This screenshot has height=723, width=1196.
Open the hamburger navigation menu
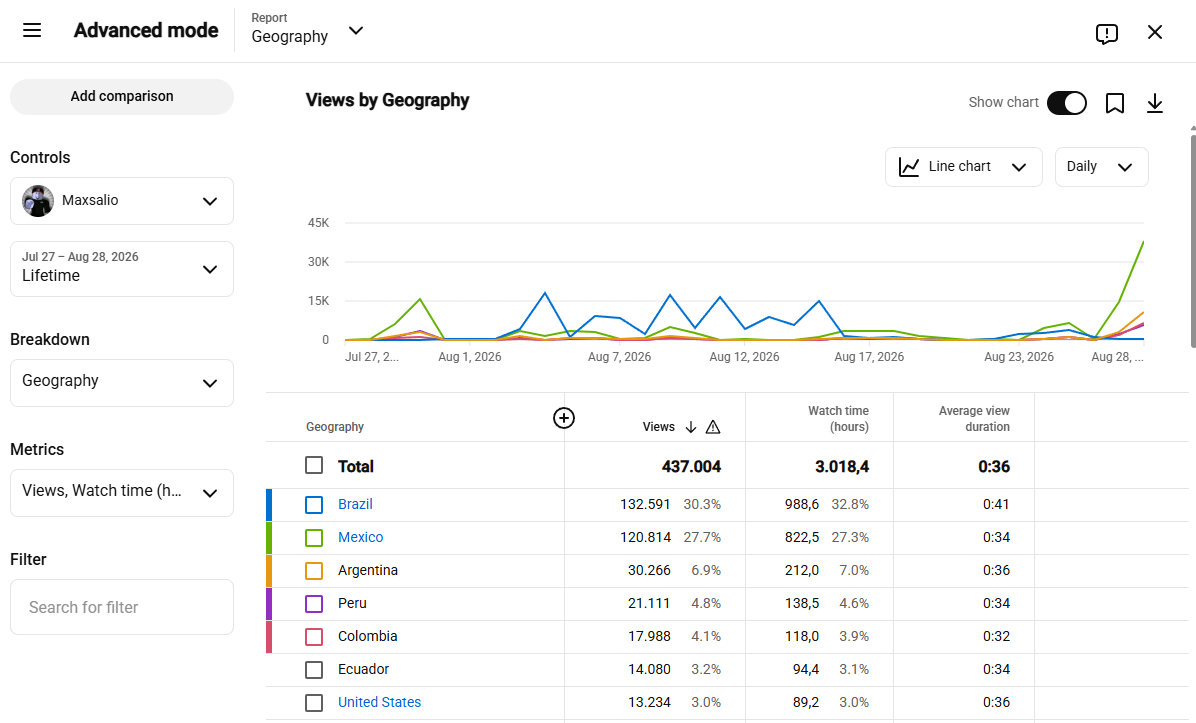click(x=32, y=31)
